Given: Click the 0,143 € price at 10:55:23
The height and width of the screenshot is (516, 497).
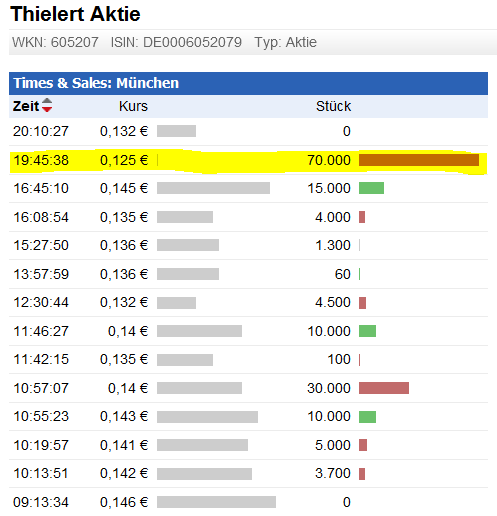Looking at the screenshot, I should pyautogui.click(x=124, y=416).
